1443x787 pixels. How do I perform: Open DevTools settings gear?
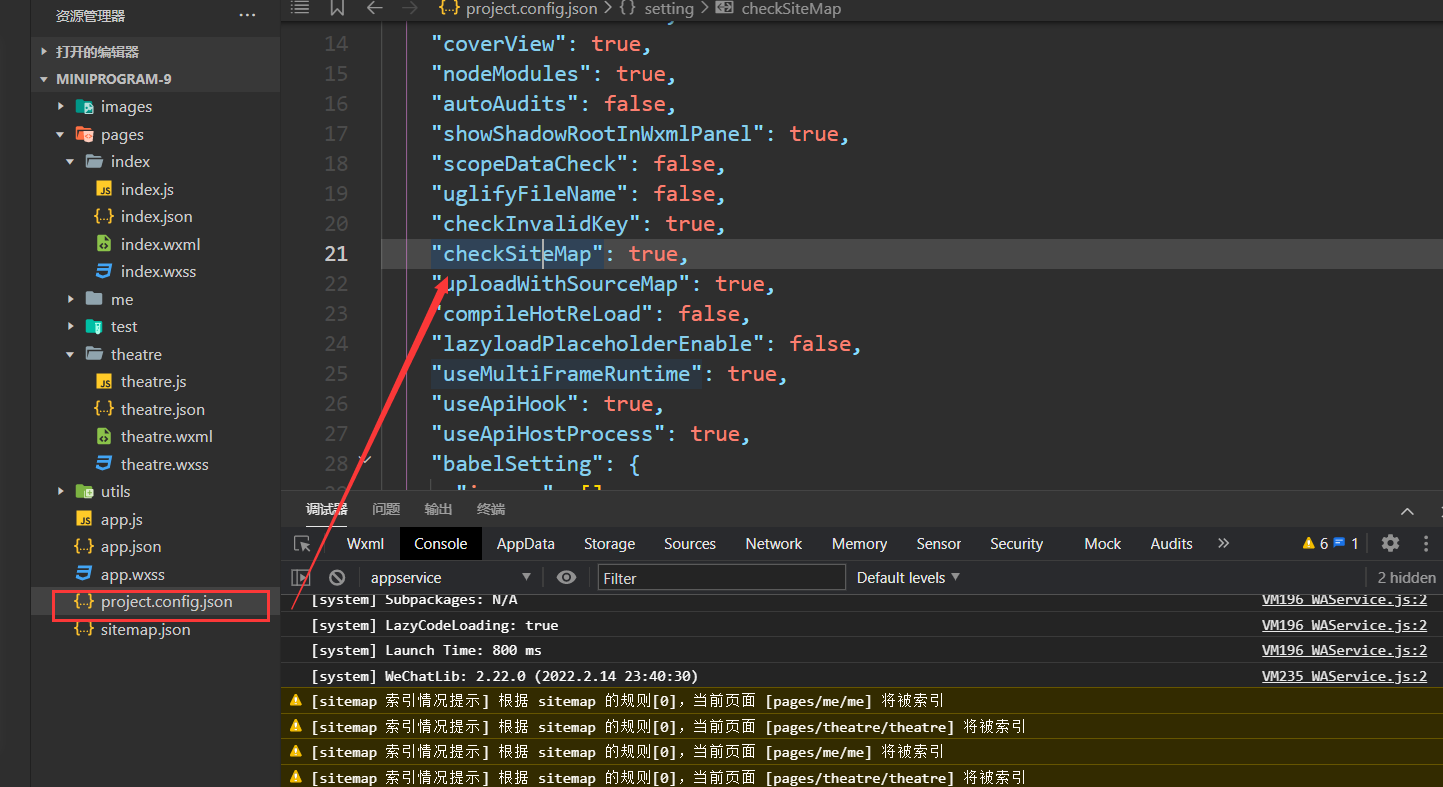click(1390, 543)
